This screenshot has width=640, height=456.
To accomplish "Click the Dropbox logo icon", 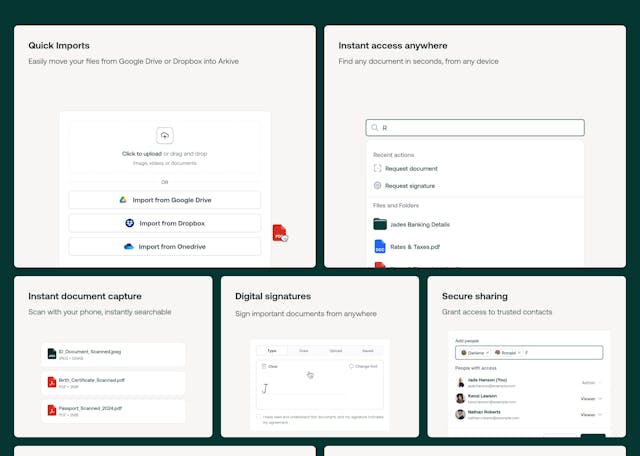I will tap(129, 223).
